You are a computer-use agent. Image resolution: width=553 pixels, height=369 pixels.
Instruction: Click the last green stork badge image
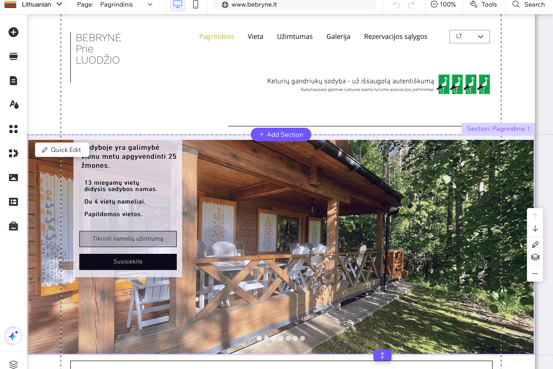(x=484, y=84)
